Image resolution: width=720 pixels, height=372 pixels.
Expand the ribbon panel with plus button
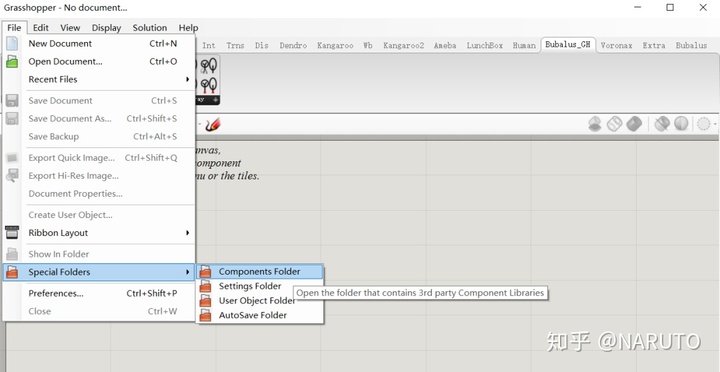tap(216, 100)
